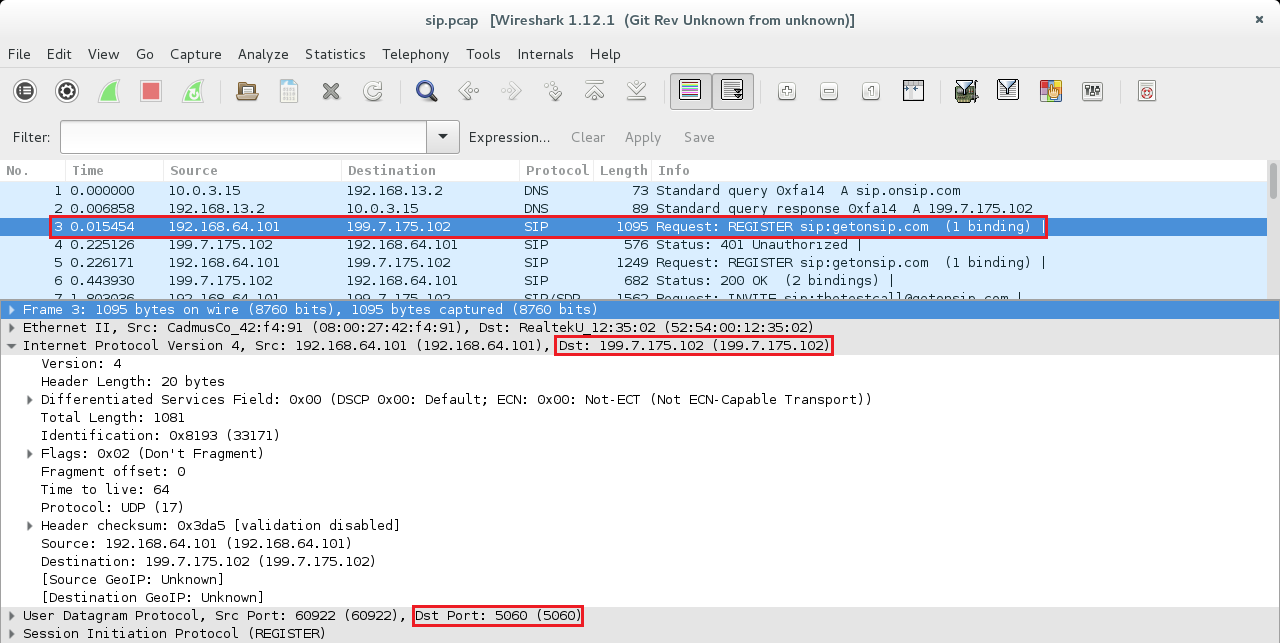Image resolution: width=1280 pixels, height=643 pixels.
Task: Sort by the Length column header
Action: 623,170
